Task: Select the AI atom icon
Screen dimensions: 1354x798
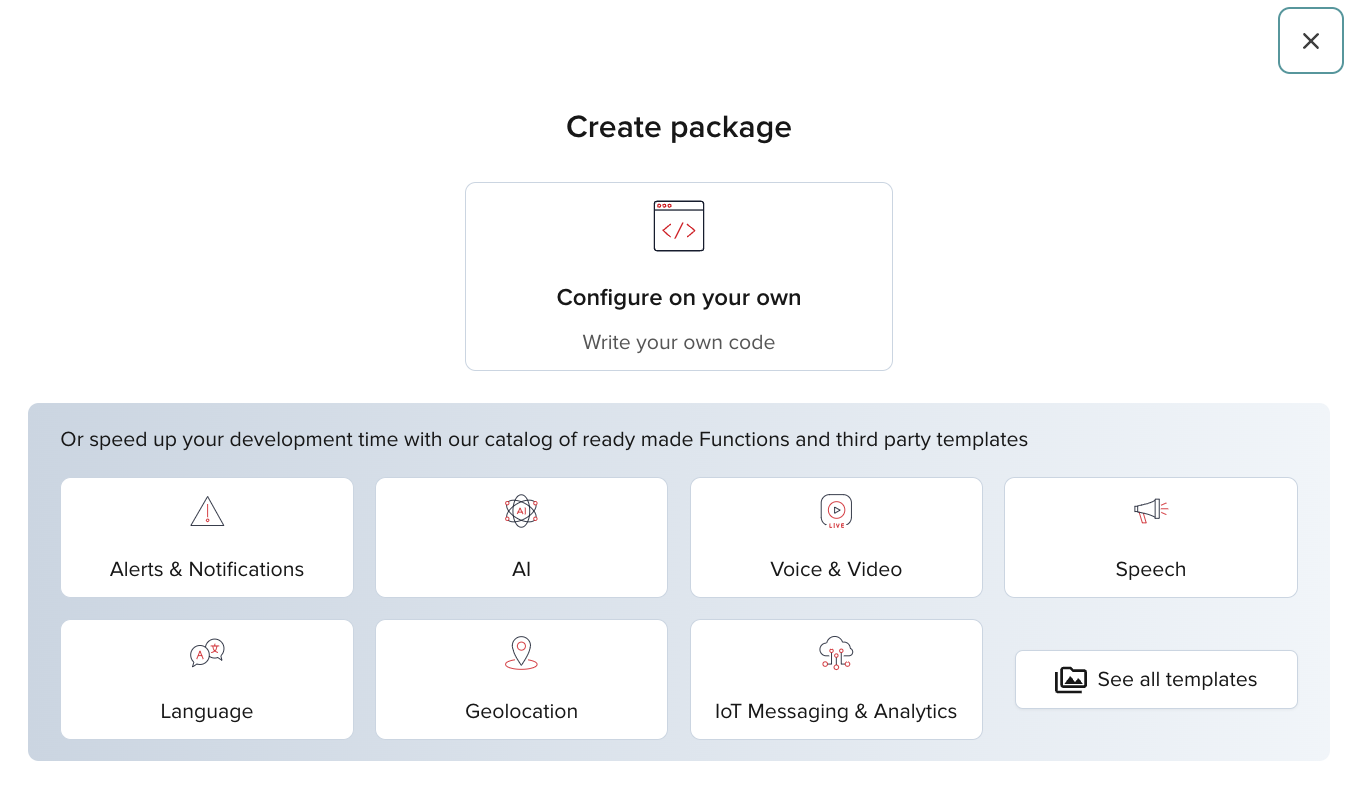Action: [521, 510]
